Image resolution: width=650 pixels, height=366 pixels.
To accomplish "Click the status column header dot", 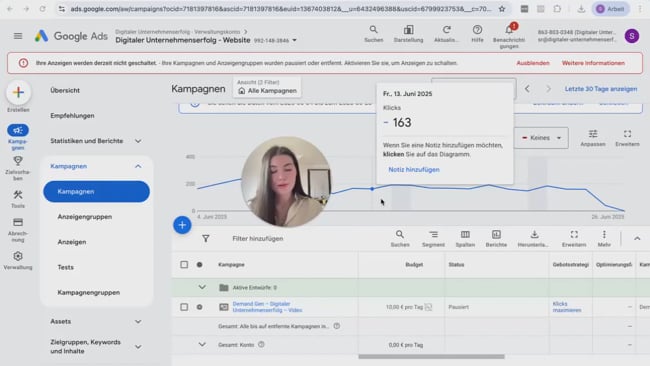I will click(199, 264).
